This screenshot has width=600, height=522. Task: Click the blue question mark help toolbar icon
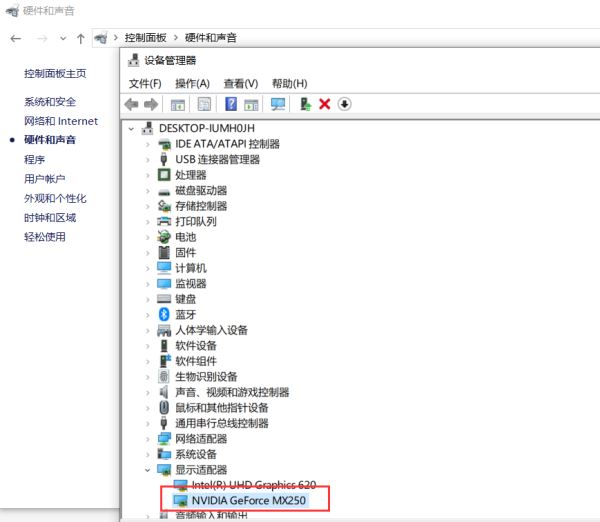point(231,104)
